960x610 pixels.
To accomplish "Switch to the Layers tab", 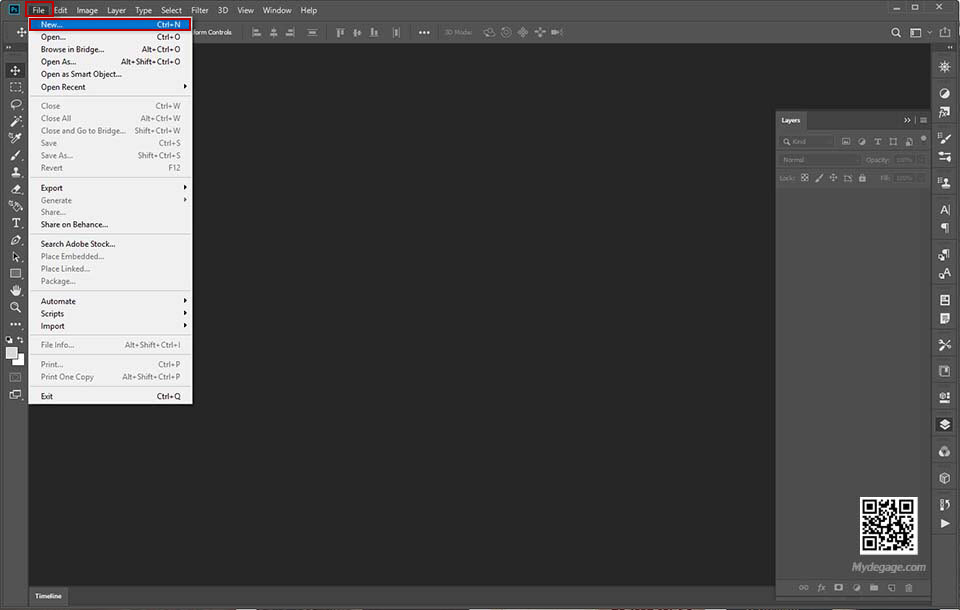I will tap(790, 120).
